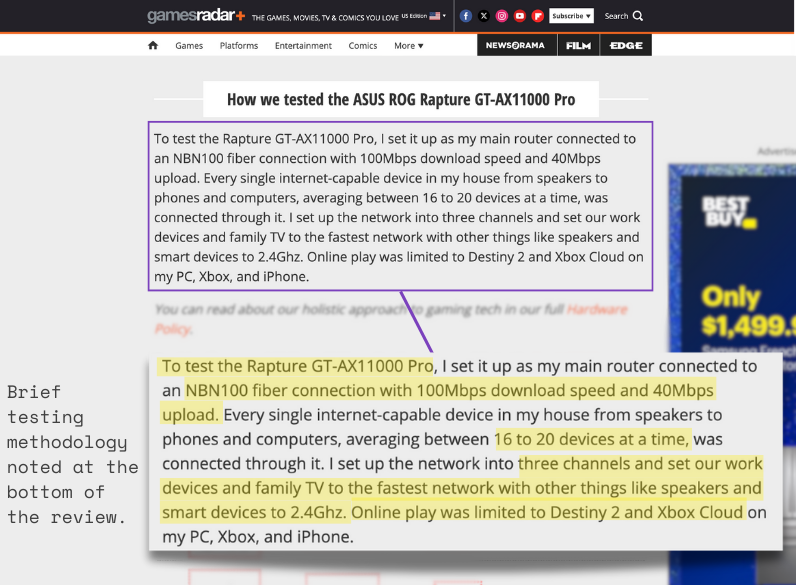The image size is (796, 585).
Task: Click highlighted text '16 to 20 devices at a time'
Action: pos(591,439)
